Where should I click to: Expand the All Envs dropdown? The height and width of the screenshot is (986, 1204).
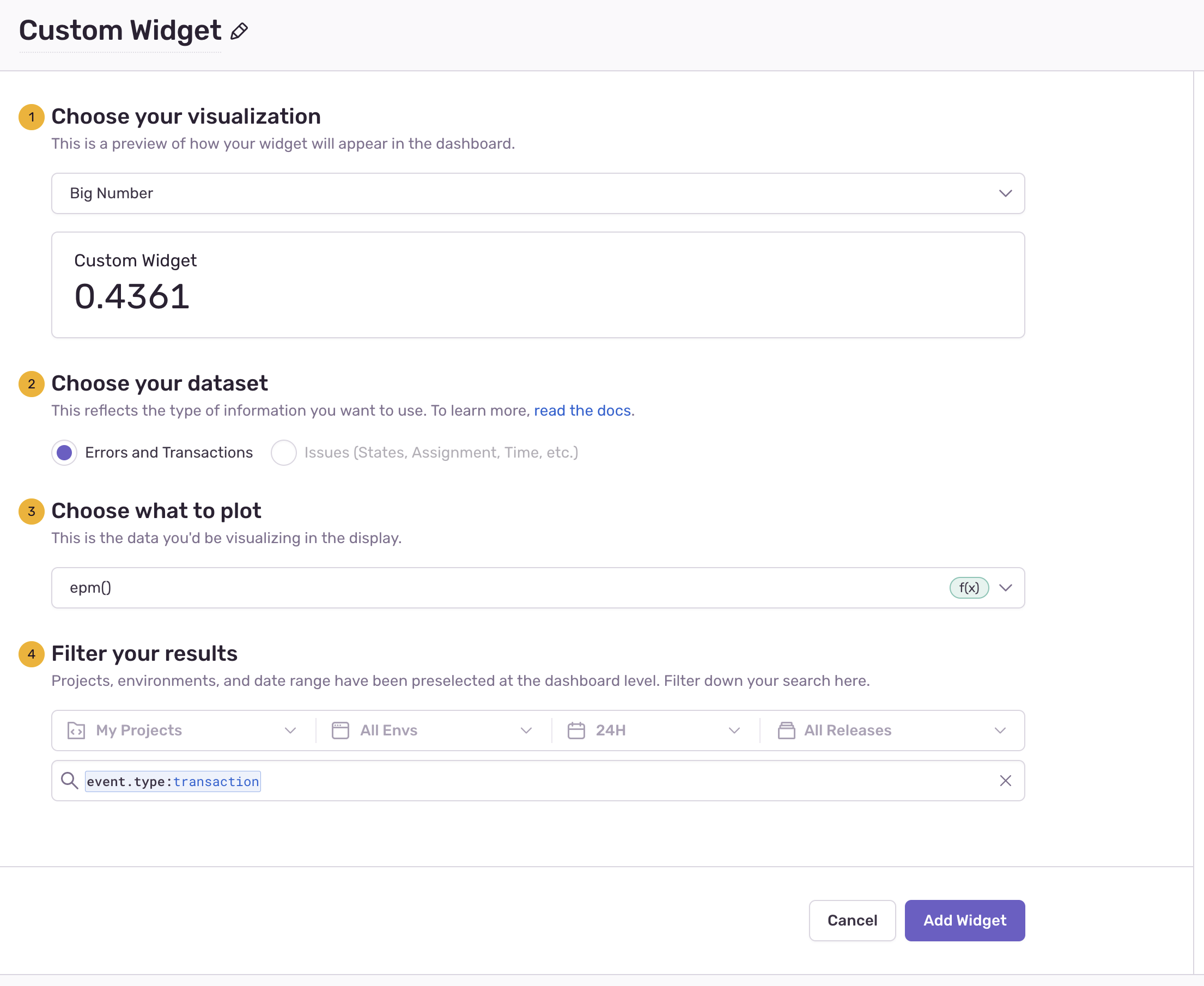pos(526,731)
